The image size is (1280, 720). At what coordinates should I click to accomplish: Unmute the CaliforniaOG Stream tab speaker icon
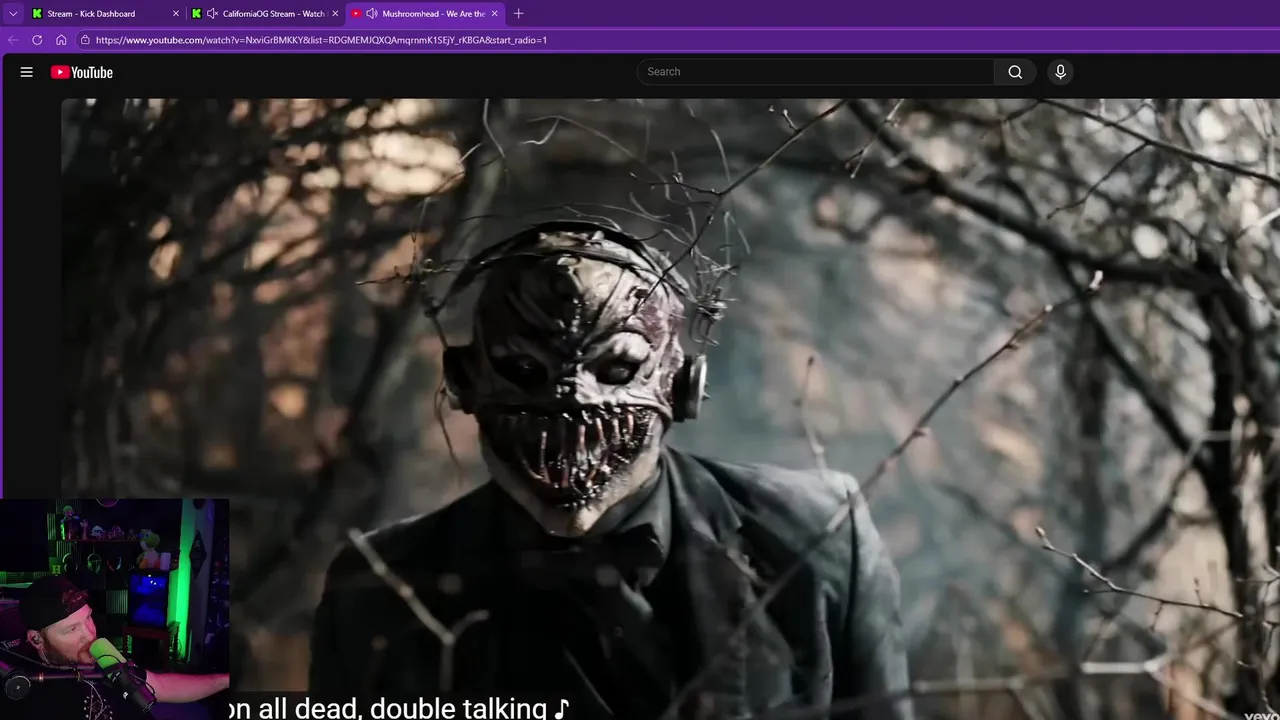pos(212,14)
